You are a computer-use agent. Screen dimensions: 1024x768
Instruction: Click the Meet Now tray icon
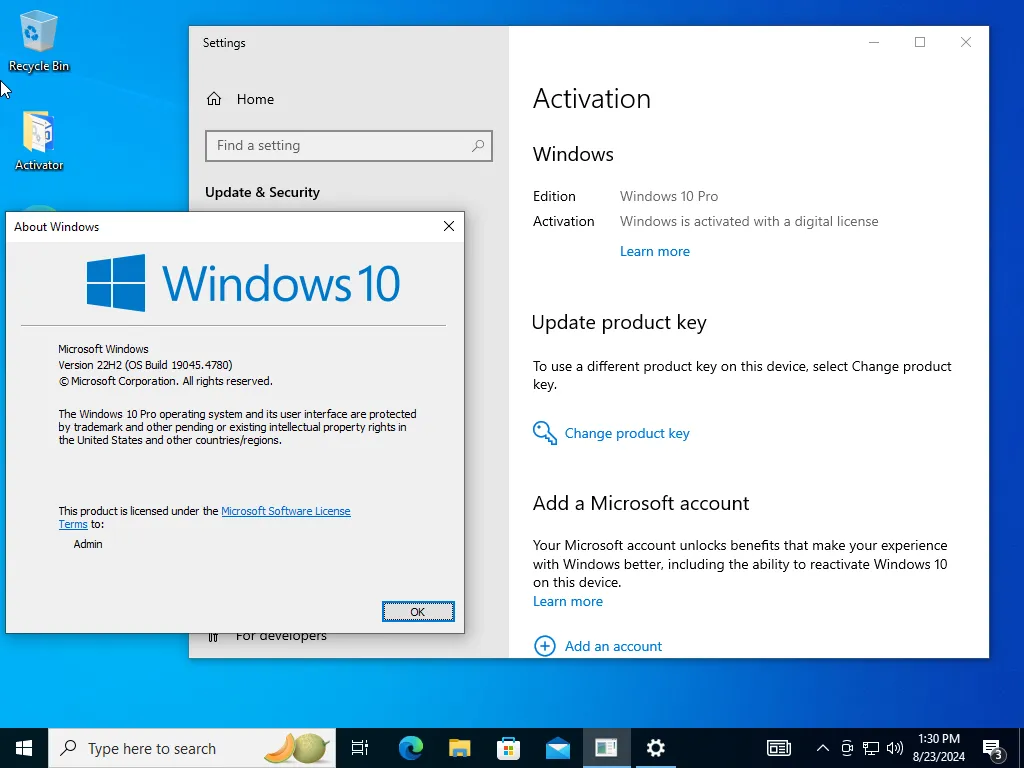pos(847,748)
